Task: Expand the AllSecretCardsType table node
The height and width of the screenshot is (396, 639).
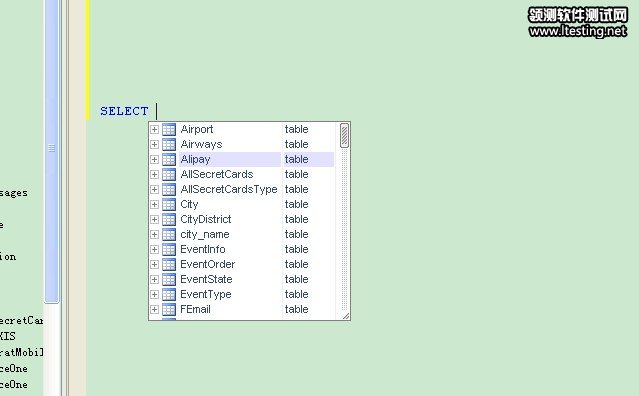Action: click(154, 189)
